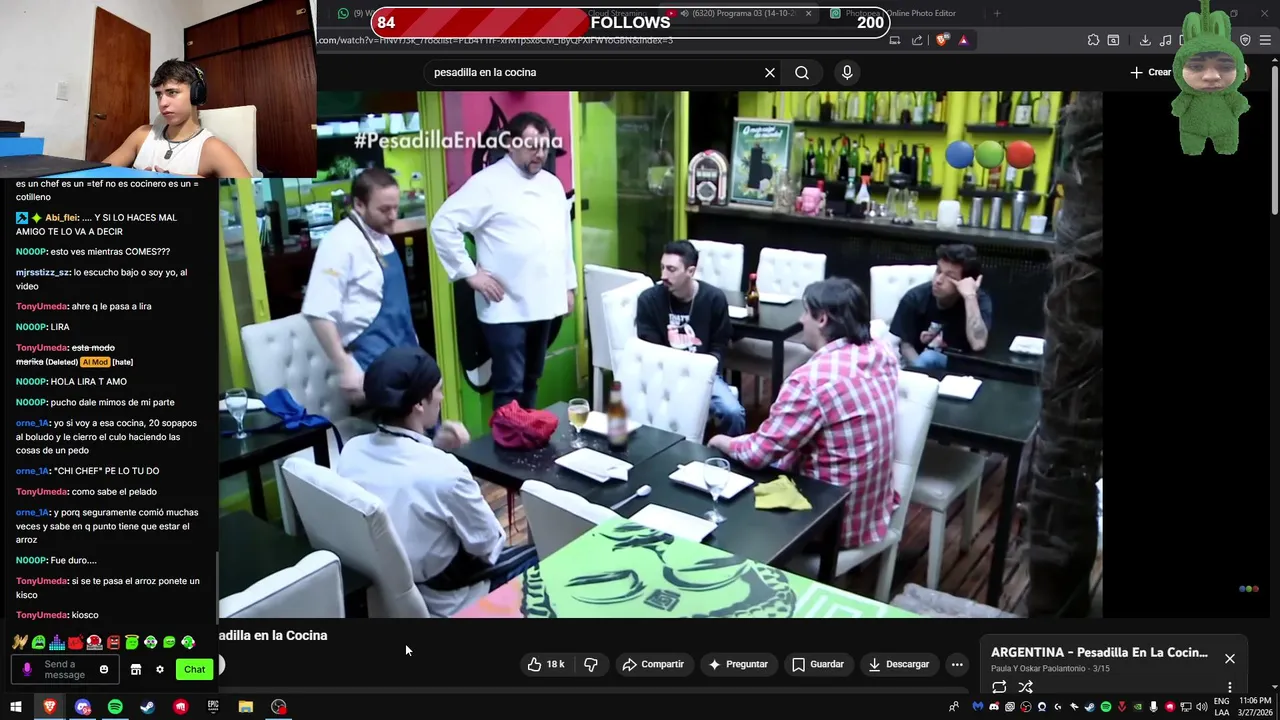Click the purple microphone icon in chat input

coord(27,669)
